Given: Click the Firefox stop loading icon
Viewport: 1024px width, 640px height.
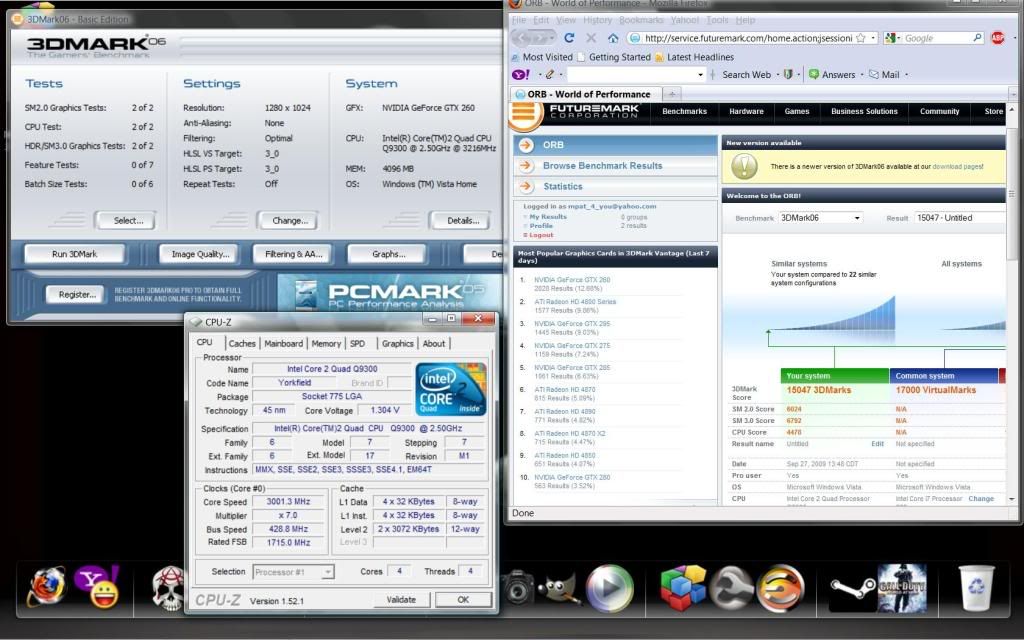Looking at the screenshot, I should click(x=591, y=38).
